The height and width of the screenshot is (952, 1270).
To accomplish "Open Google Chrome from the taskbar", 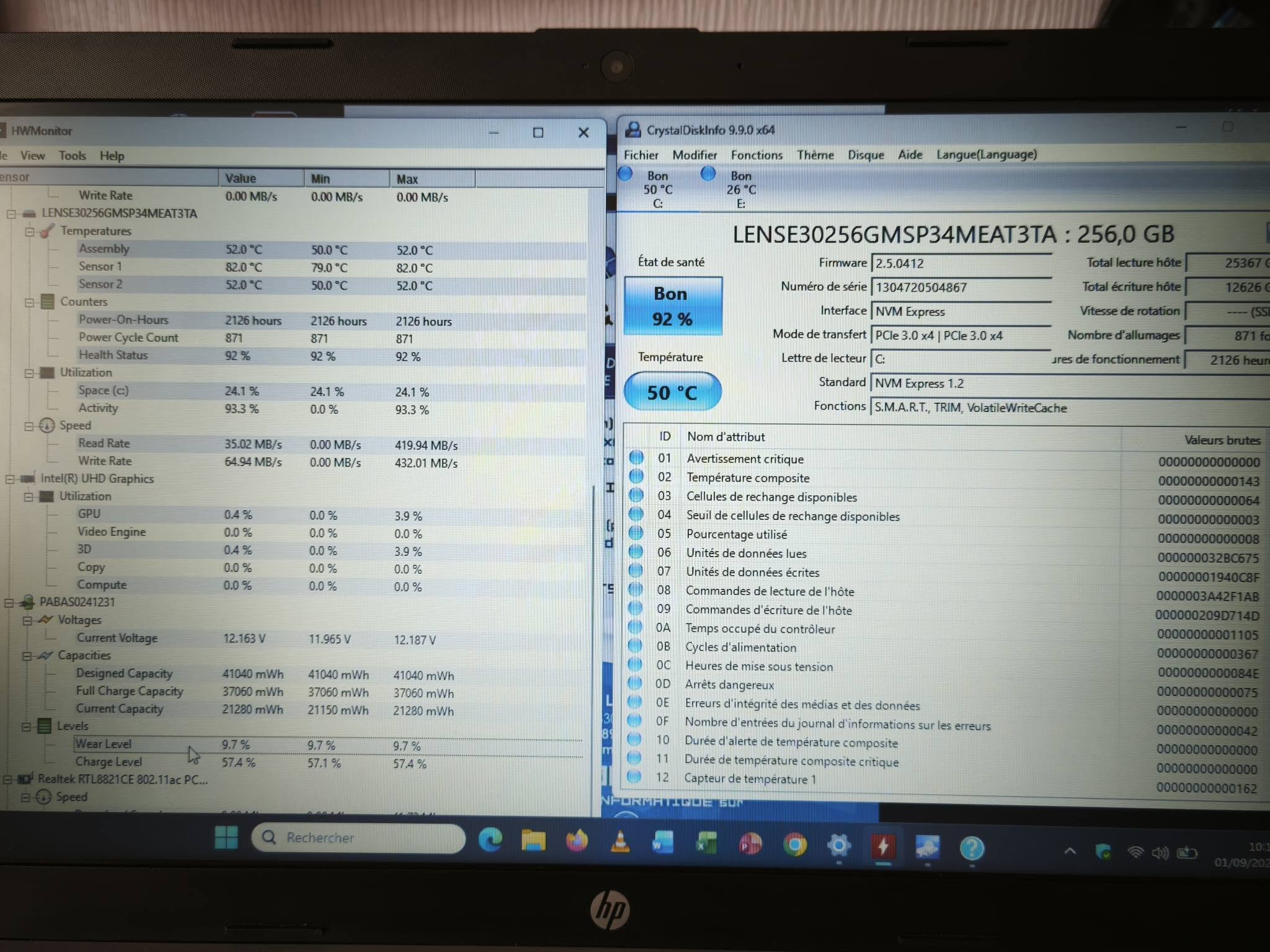I will click(x=795, y=844).
